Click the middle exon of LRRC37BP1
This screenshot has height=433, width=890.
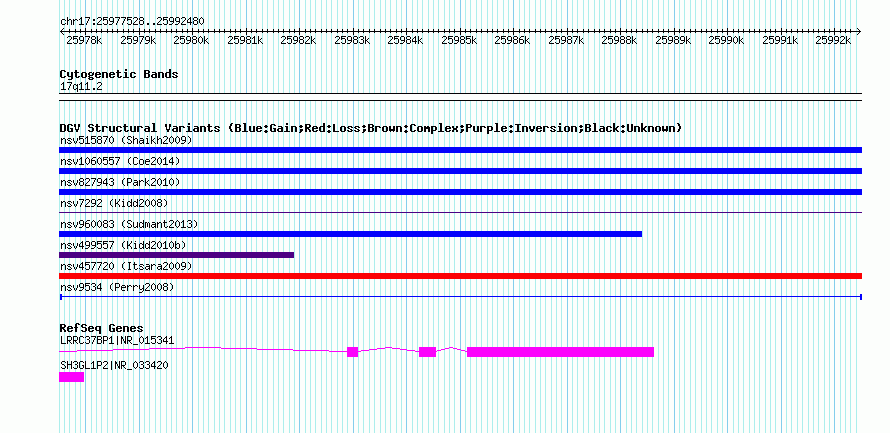pos(427,352)
